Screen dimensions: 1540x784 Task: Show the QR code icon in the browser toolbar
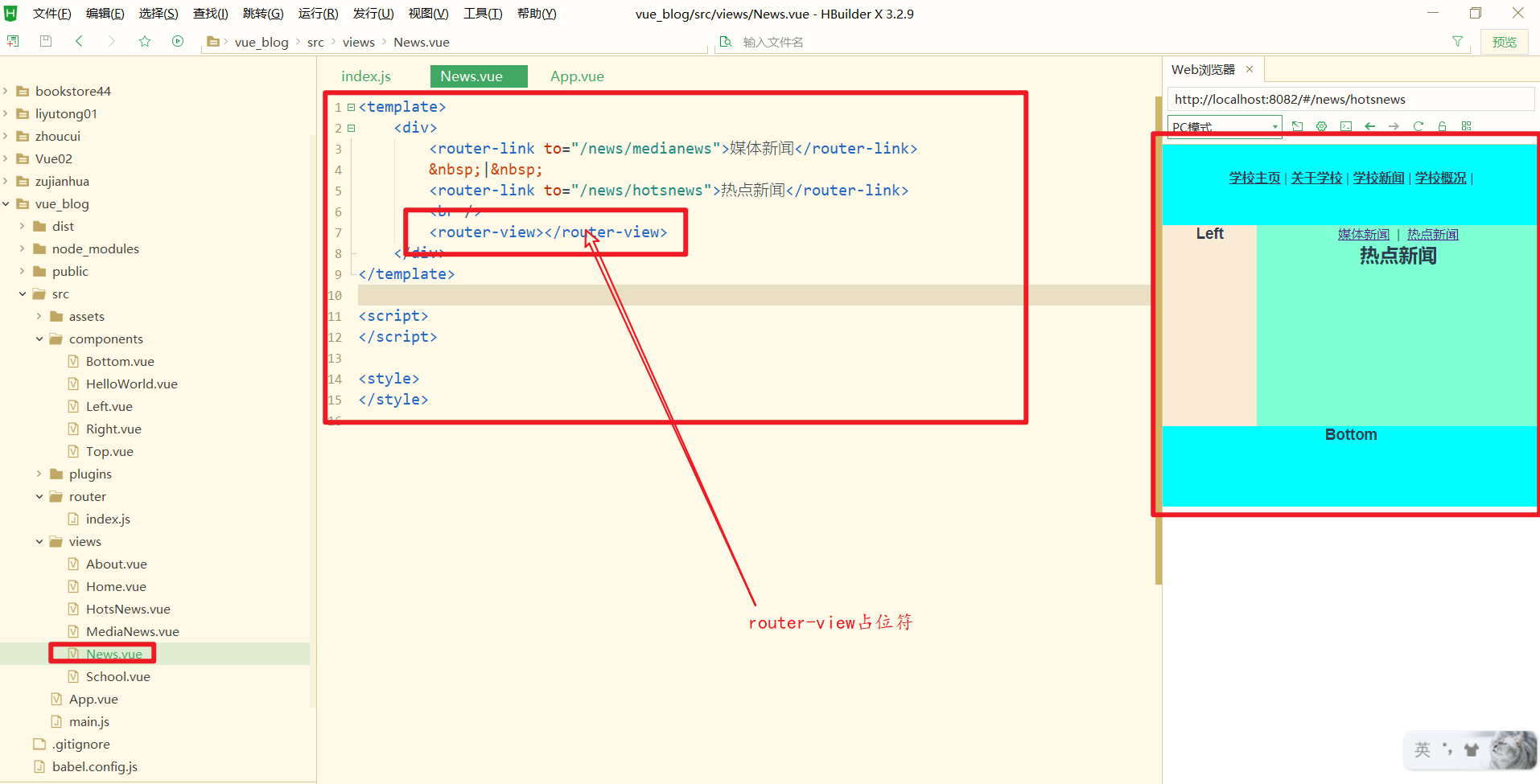click(x=1466, y=126)
